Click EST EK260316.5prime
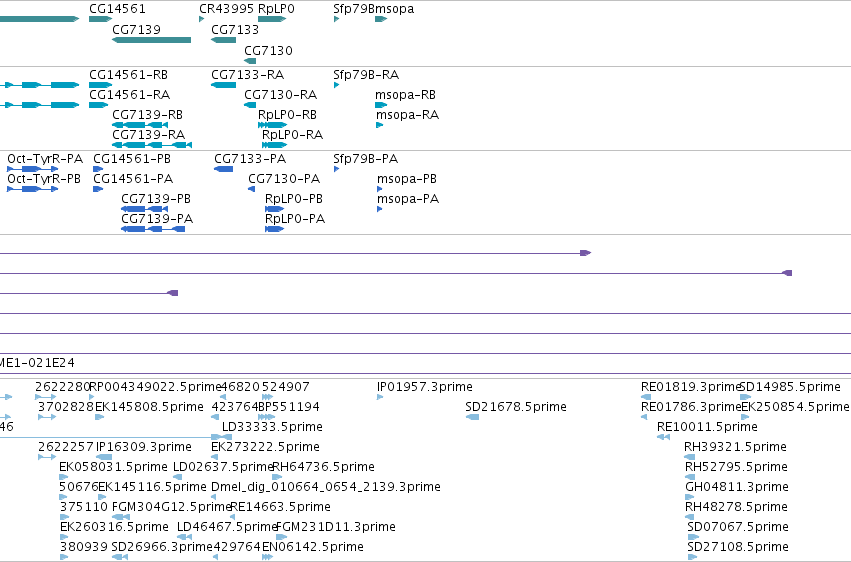The width and height of the screenshot is (851, 562). (114, 527)
